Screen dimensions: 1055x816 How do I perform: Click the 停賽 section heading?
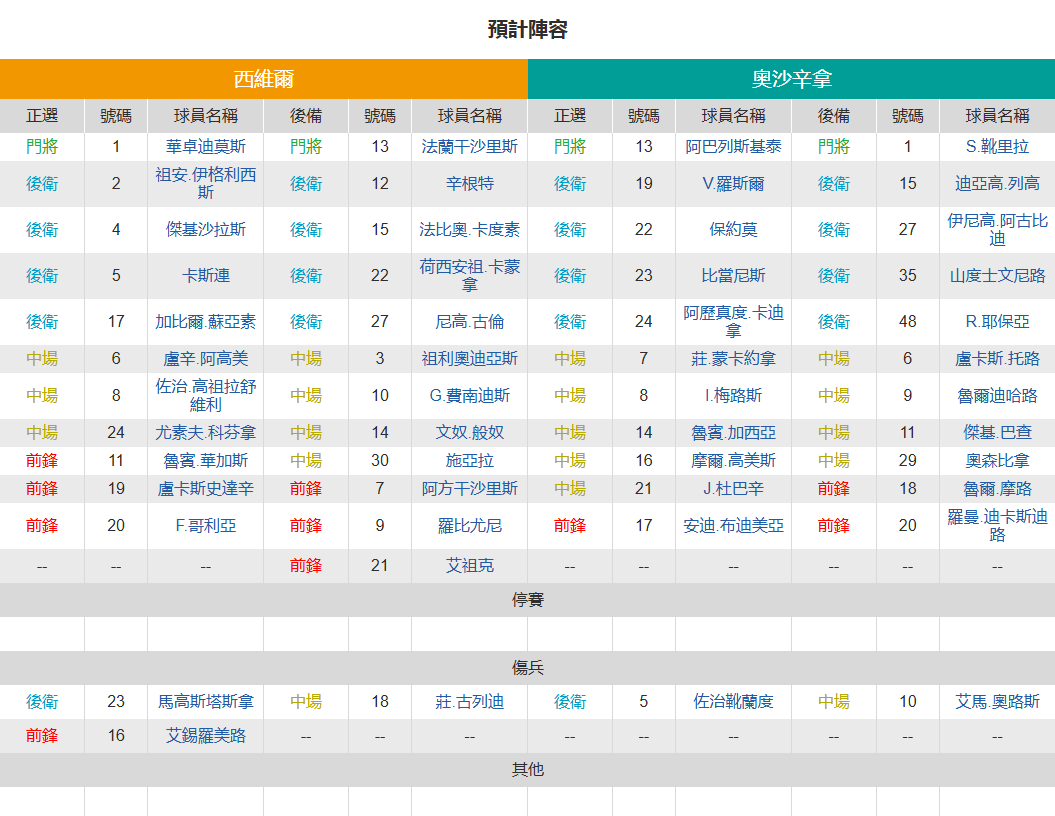point(528,599)
